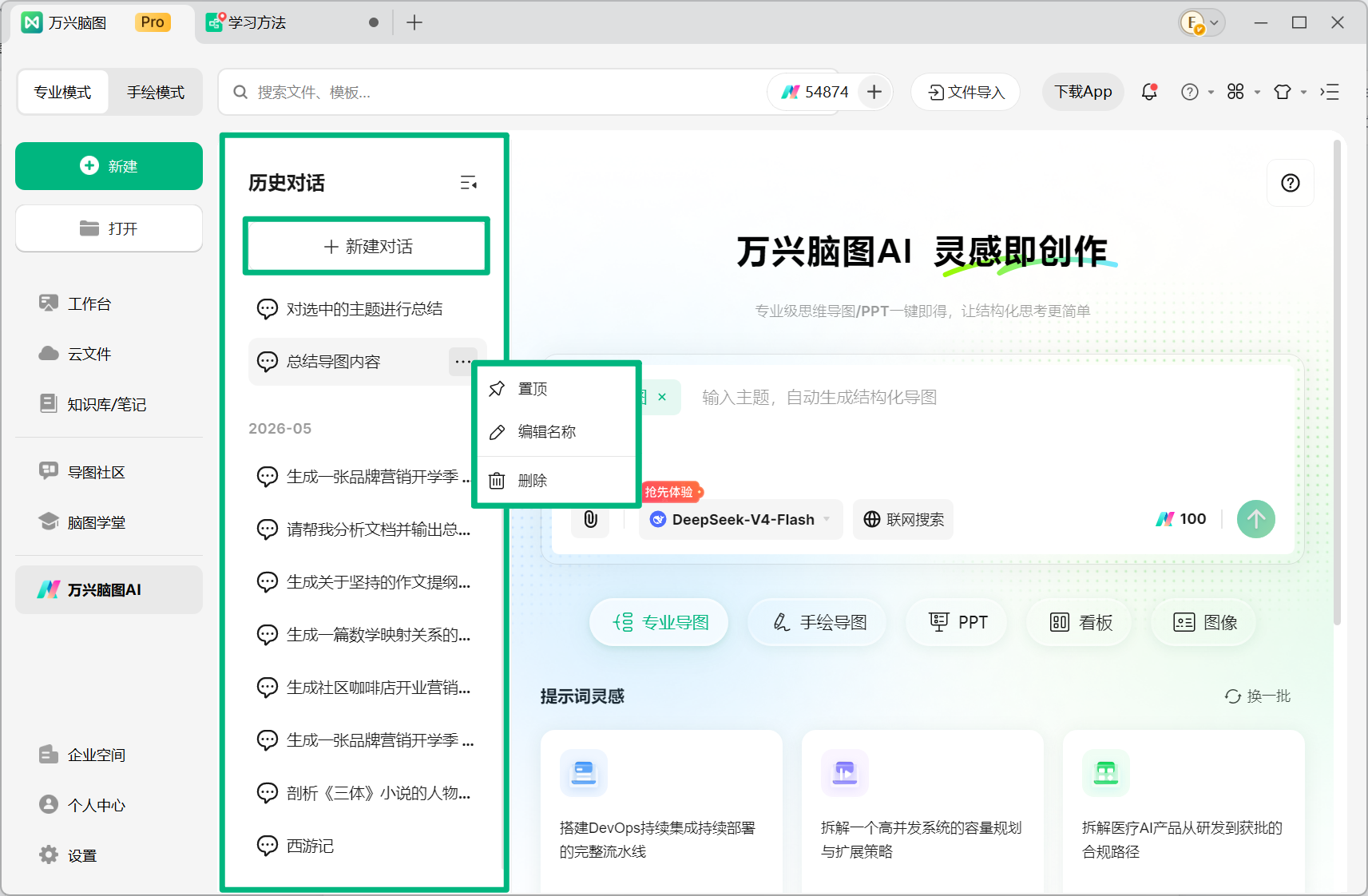Expand help menu dropdown arrow in toolbar
1368x896 pixels.
[x=1211, y=93]
